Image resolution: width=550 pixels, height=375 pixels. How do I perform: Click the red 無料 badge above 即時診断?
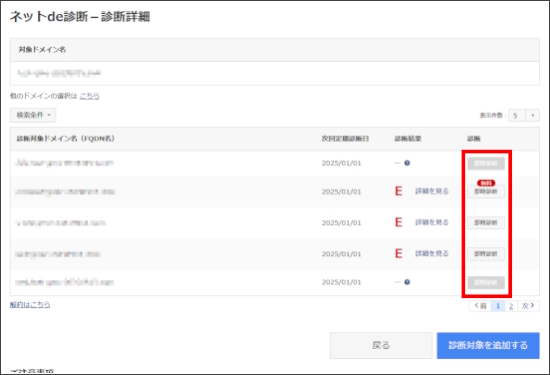[x=486, y=183]
